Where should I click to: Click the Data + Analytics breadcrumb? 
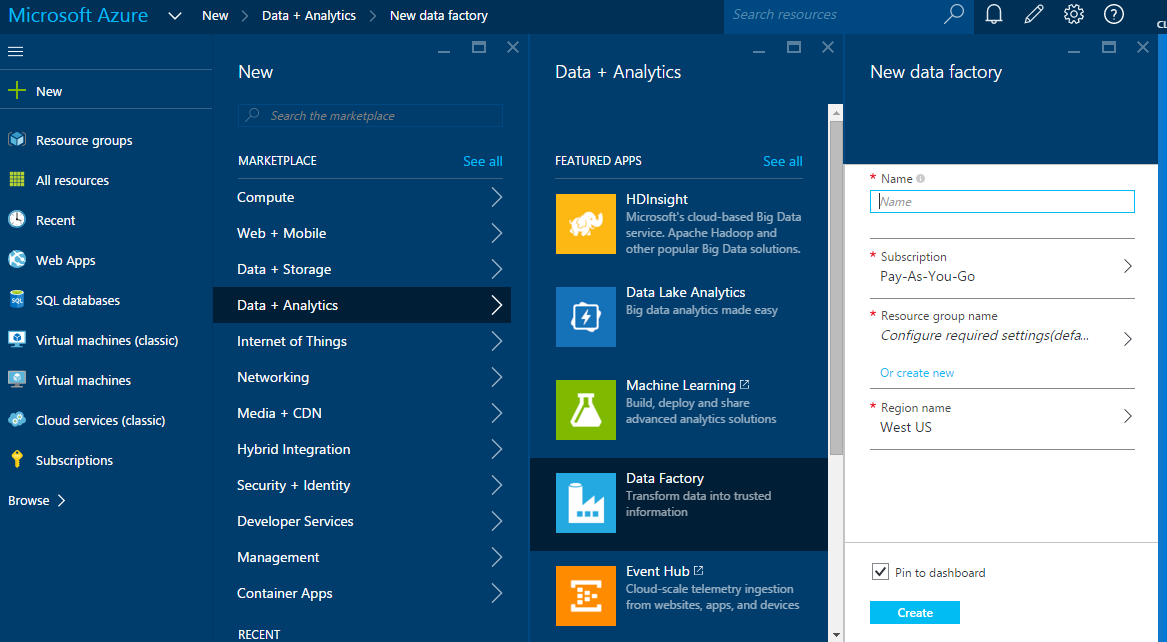click(309, 16)
